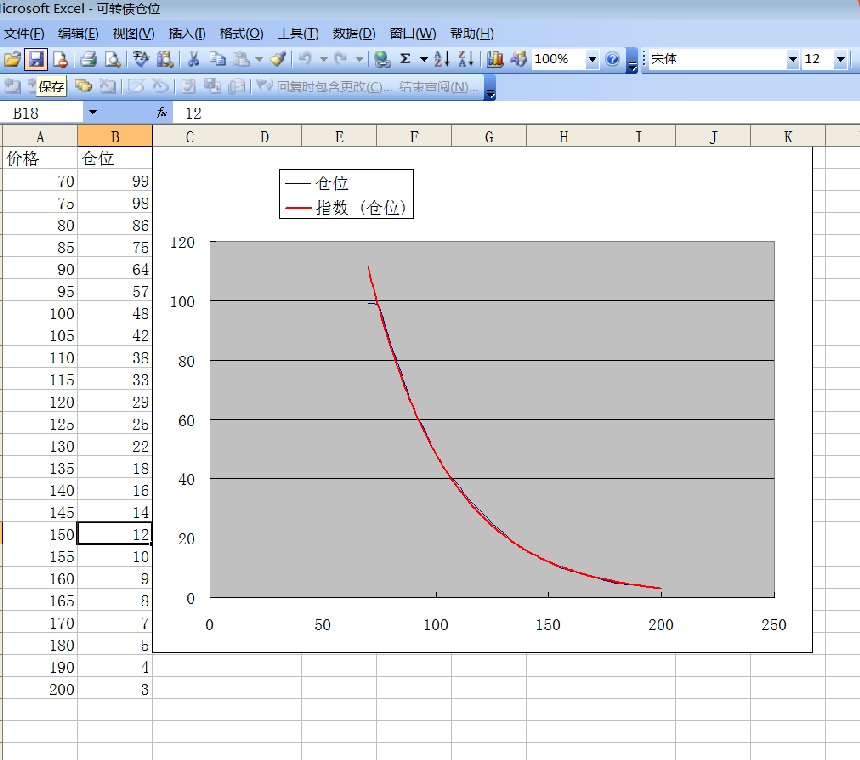Viewport: 860px width, 760px height.
Task: Expand the zoom 100% dropdown
Action: click(x=592, y=60)
